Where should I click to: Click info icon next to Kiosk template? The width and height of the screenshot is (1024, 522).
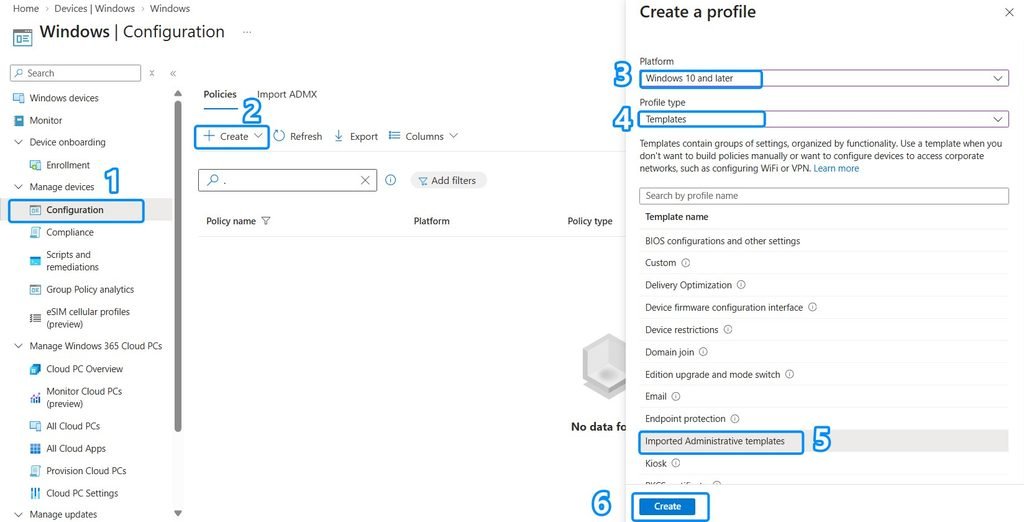676,463
